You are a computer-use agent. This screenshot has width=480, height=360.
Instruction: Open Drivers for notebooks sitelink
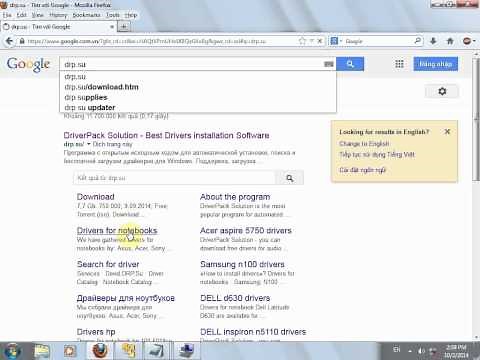pos(117,230)
